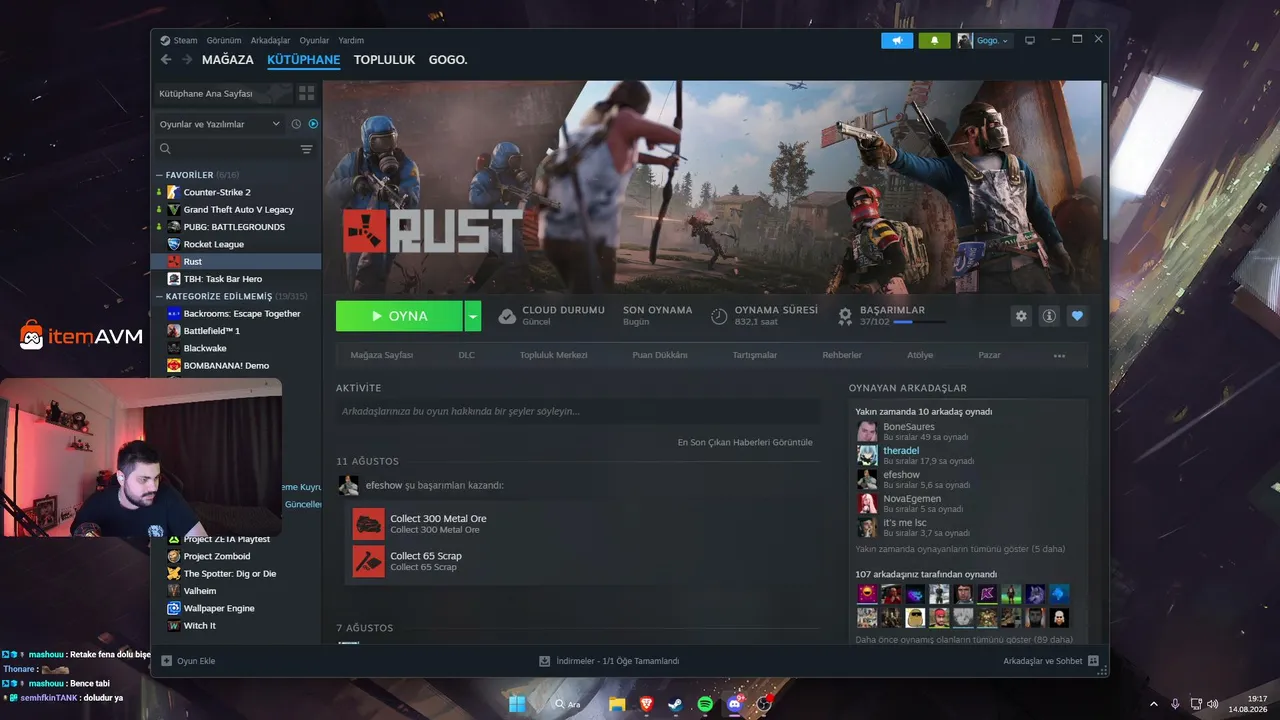
Task: Open Friends and Chat icon in bottom bar
Action: [x=1093, y=661]
